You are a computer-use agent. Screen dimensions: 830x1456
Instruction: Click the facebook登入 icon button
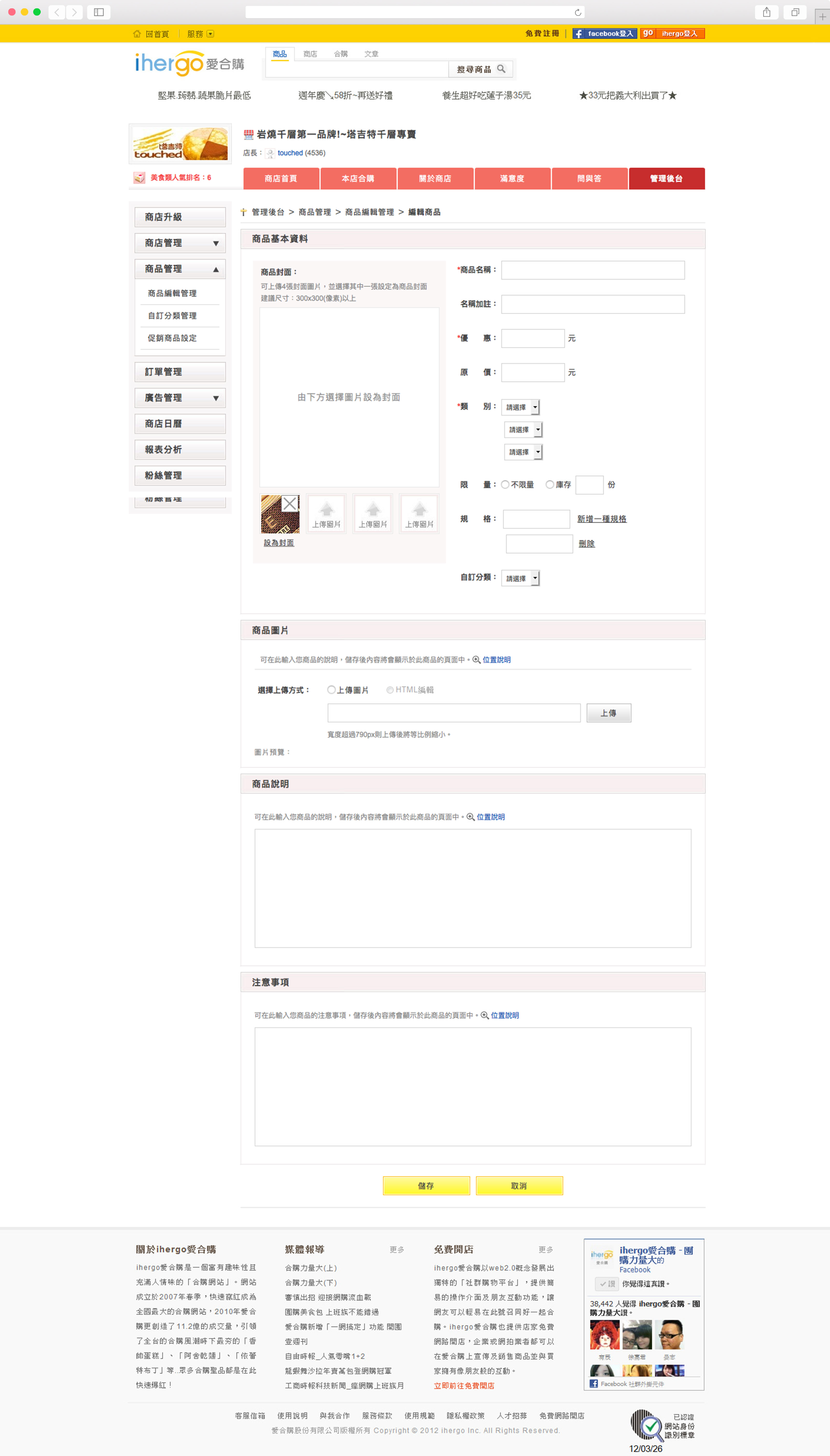click(x=604, y=34)
